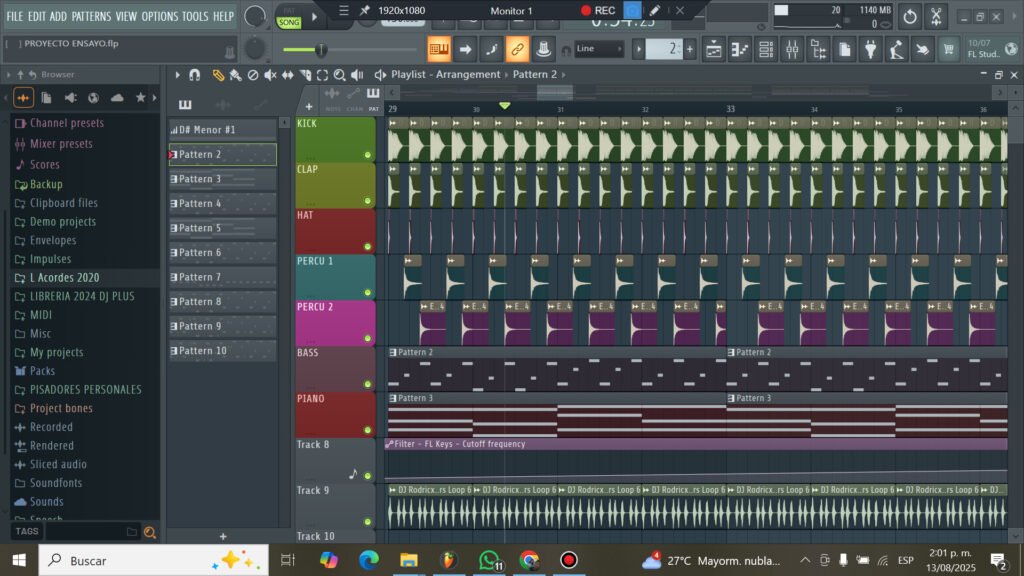Adjust the main volume slider at its handle

click(321, 49)
